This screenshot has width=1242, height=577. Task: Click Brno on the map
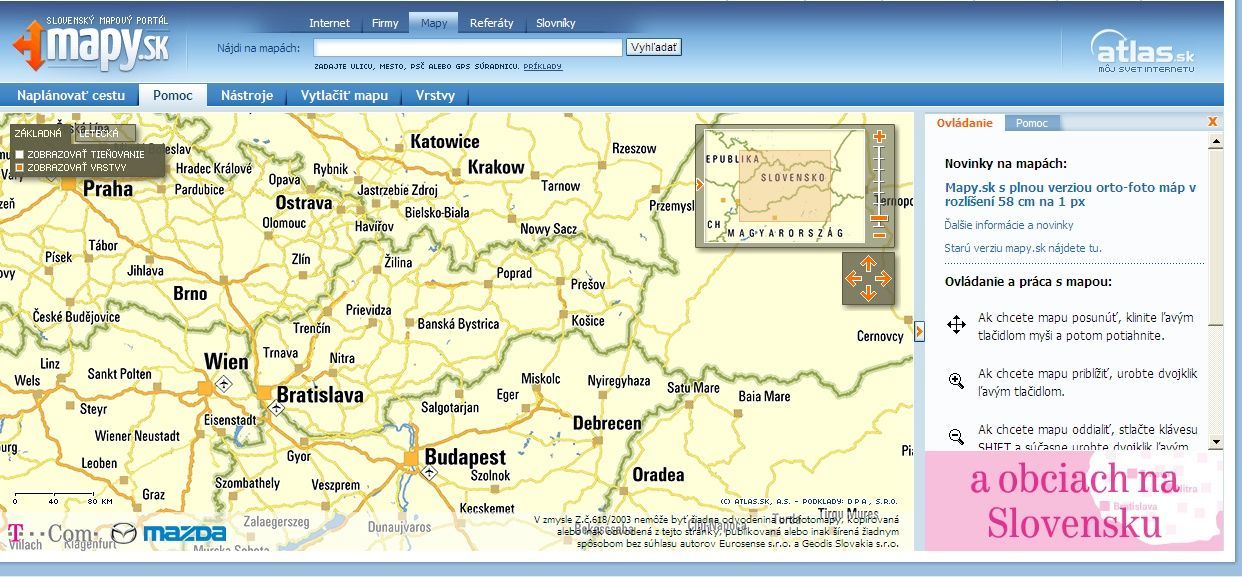pos(190,294)
